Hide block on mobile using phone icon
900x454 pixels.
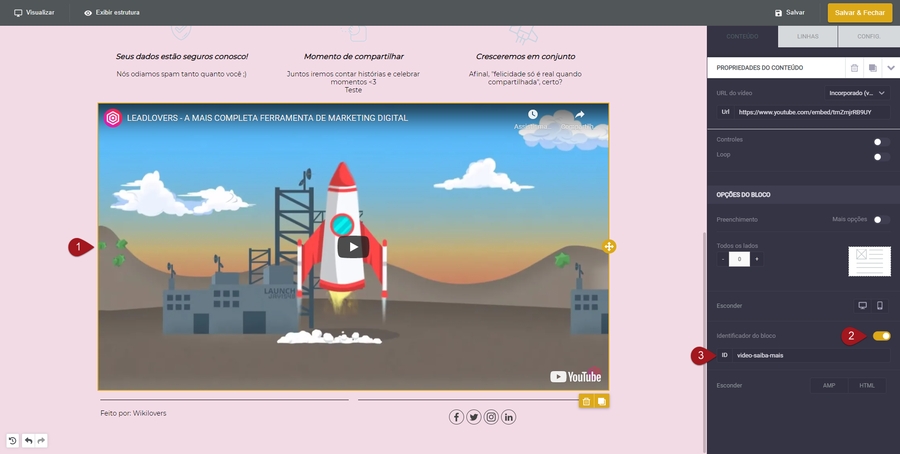click(x=880, y=305)
